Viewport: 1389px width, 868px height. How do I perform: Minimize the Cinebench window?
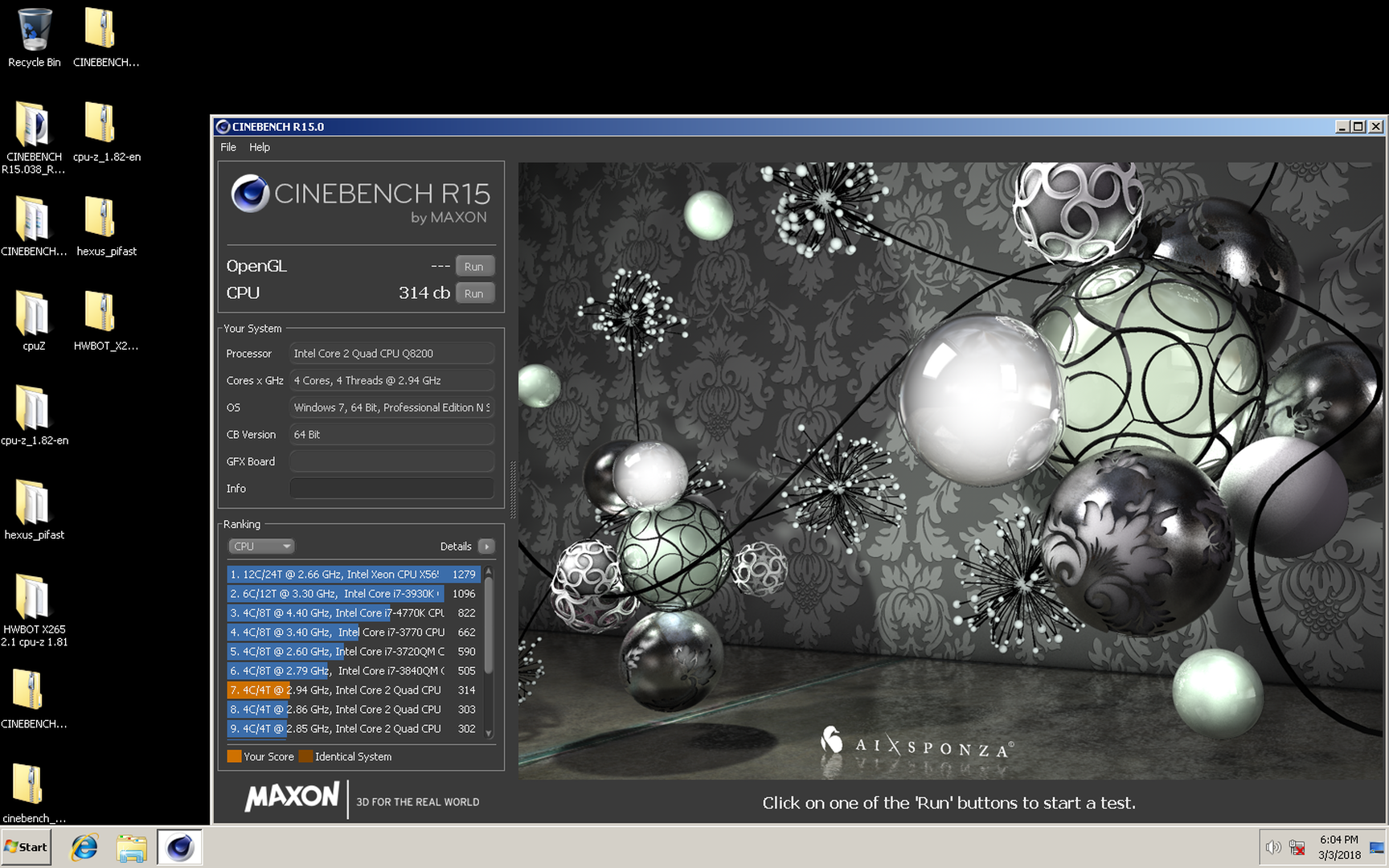click(1342, 126)
